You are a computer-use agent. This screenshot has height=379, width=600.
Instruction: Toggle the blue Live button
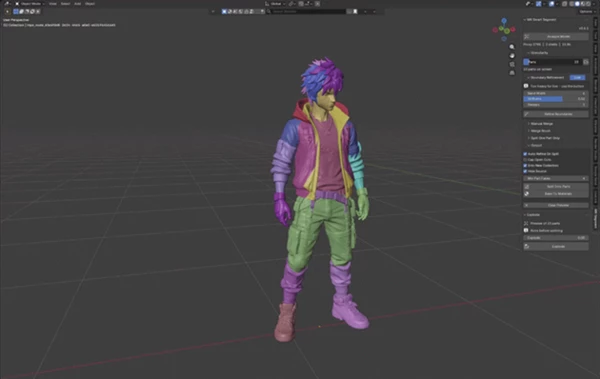click(x=577, y=77)
